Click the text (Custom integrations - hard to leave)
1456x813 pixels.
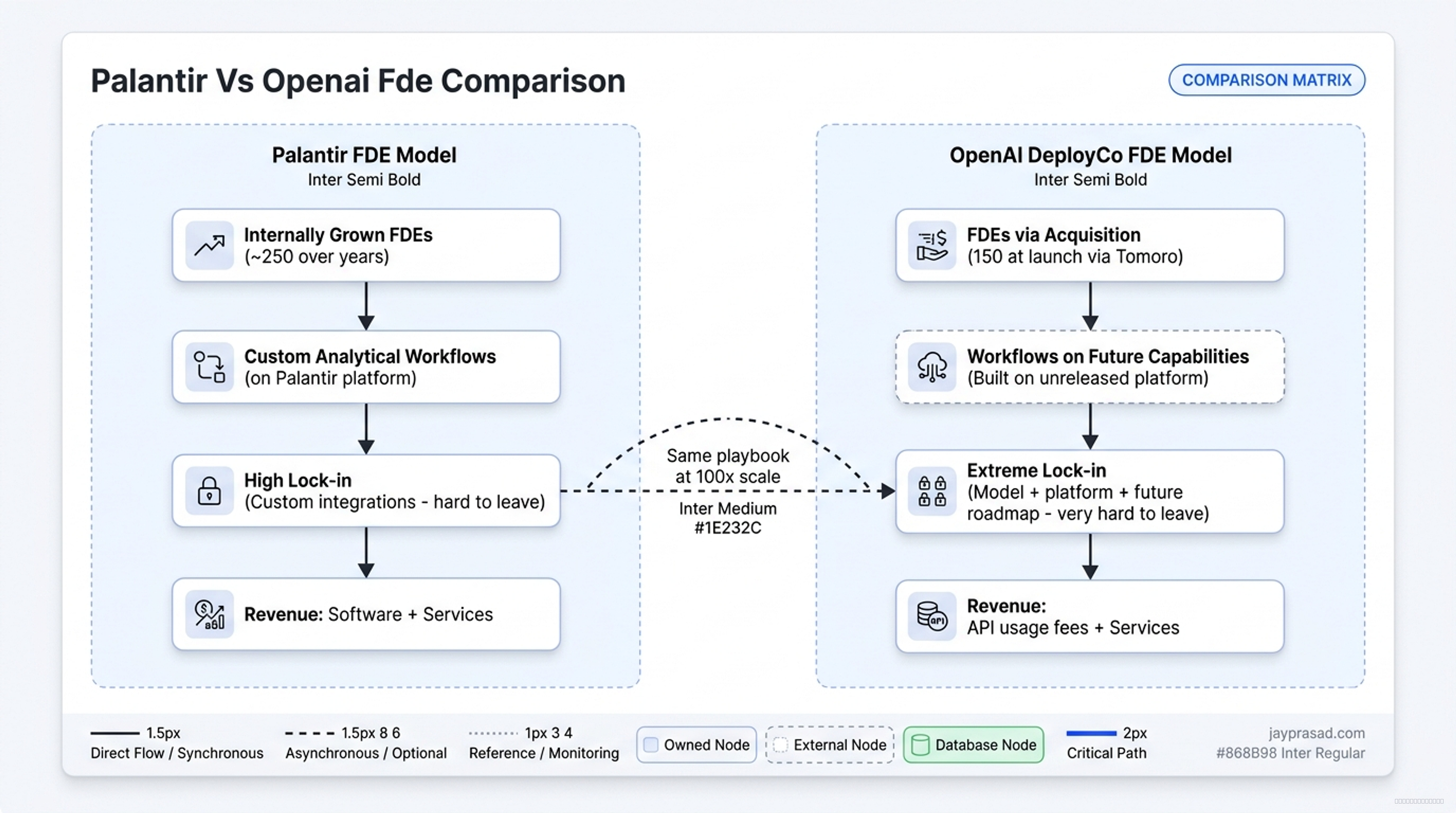[x=394, y=502]
